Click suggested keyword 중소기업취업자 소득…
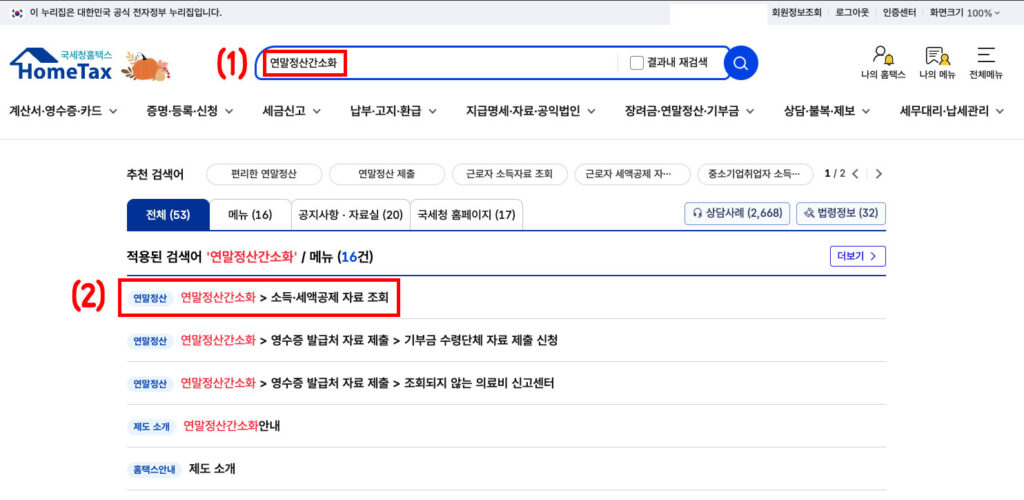This screenshot has height=500, width=1024. [x=756, y=174]
